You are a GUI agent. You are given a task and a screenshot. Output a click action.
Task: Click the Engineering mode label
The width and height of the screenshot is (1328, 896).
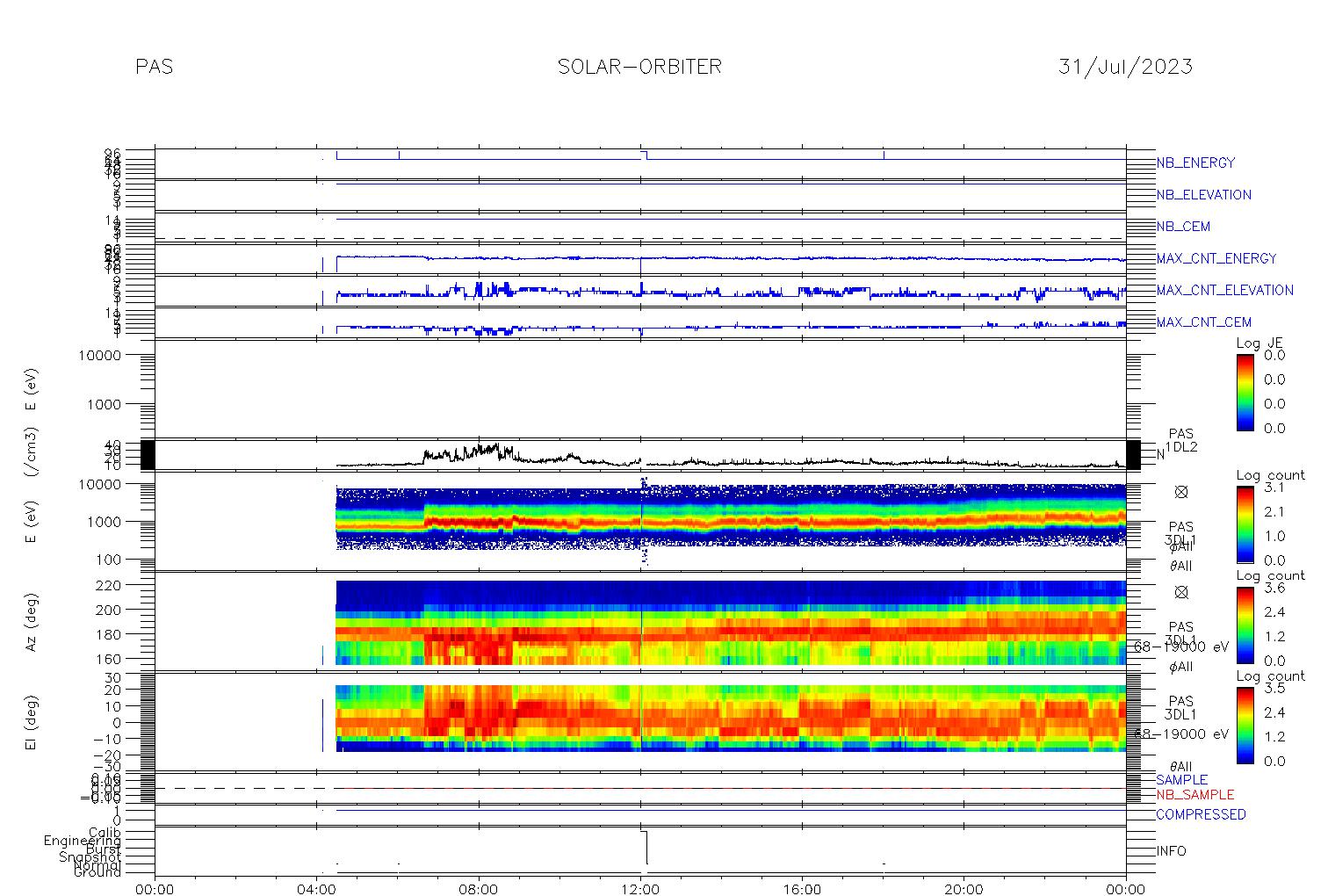click(83, 842)
